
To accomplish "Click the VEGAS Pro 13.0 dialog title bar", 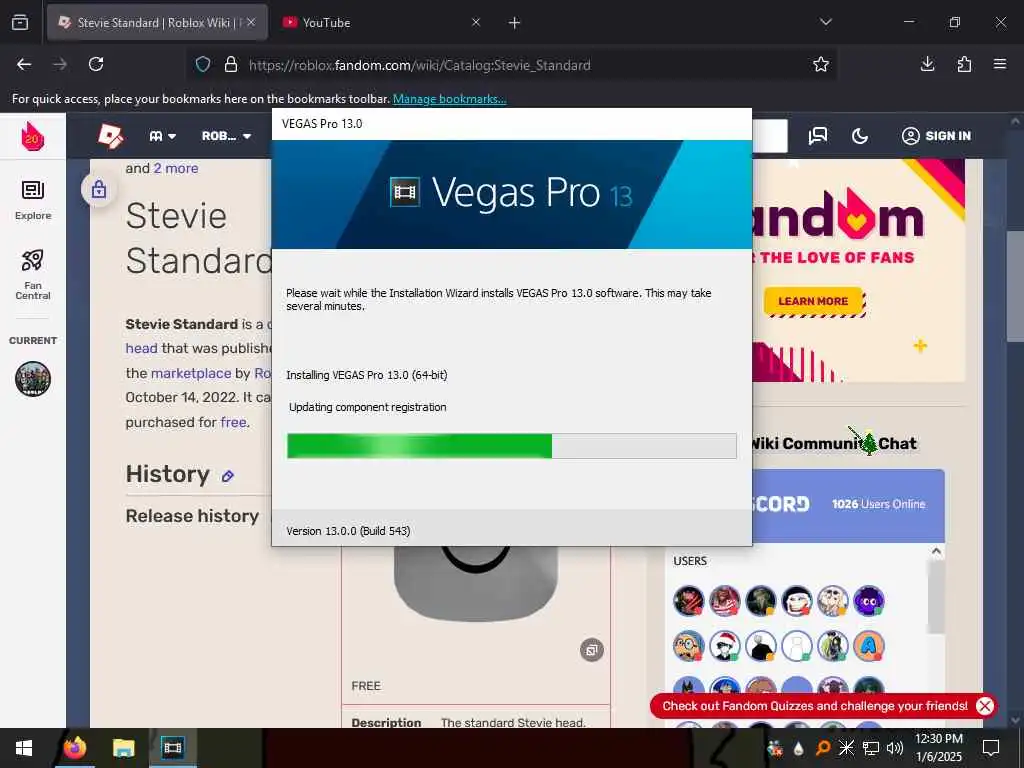I will 511,123.
